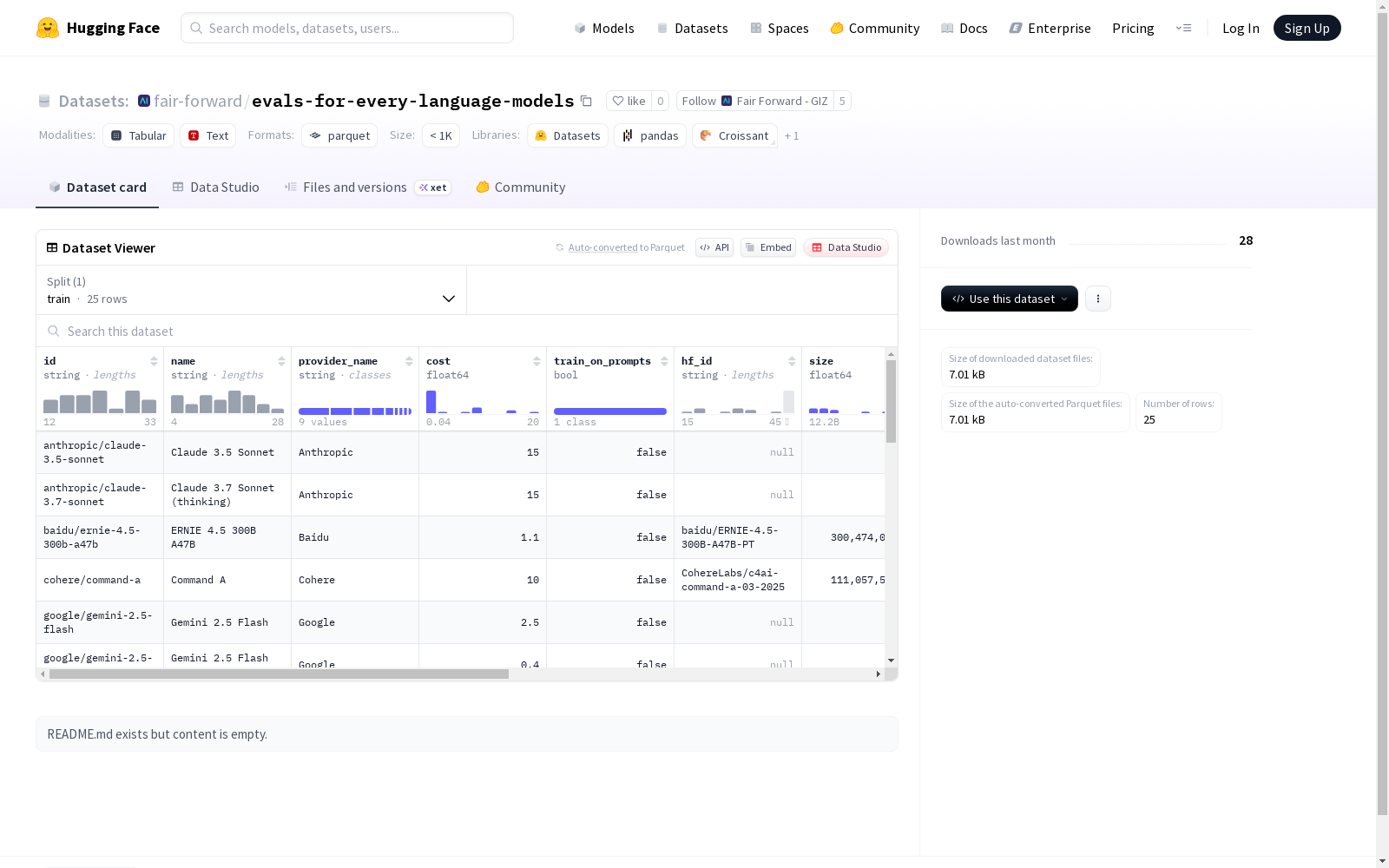Image resolution: width=1389 pixels, height=868 pixels.
Task: Filter by the < 1K size tag
Action: [441, 135]
